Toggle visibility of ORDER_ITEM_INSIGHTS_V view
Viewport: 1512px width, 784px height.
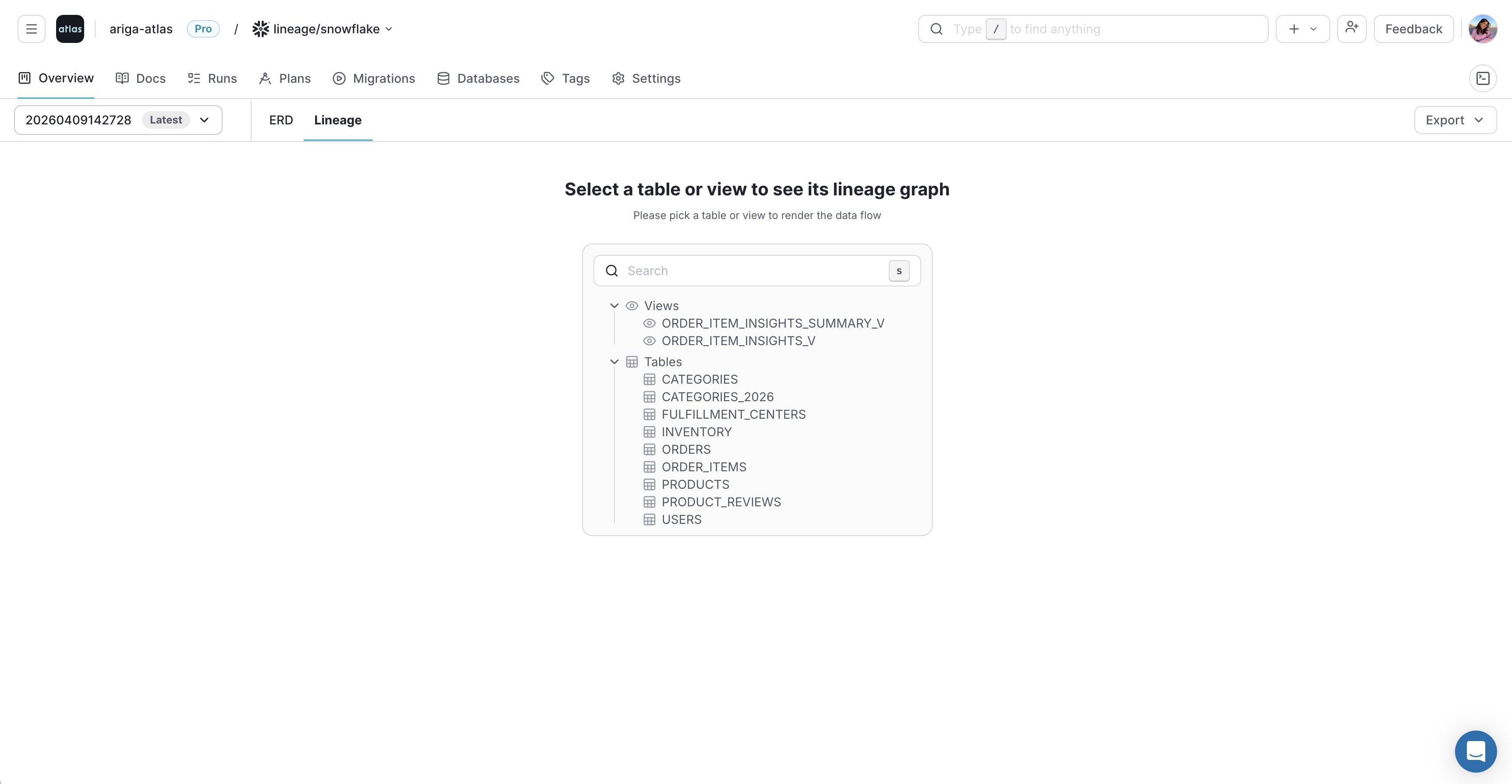(650, 341)
